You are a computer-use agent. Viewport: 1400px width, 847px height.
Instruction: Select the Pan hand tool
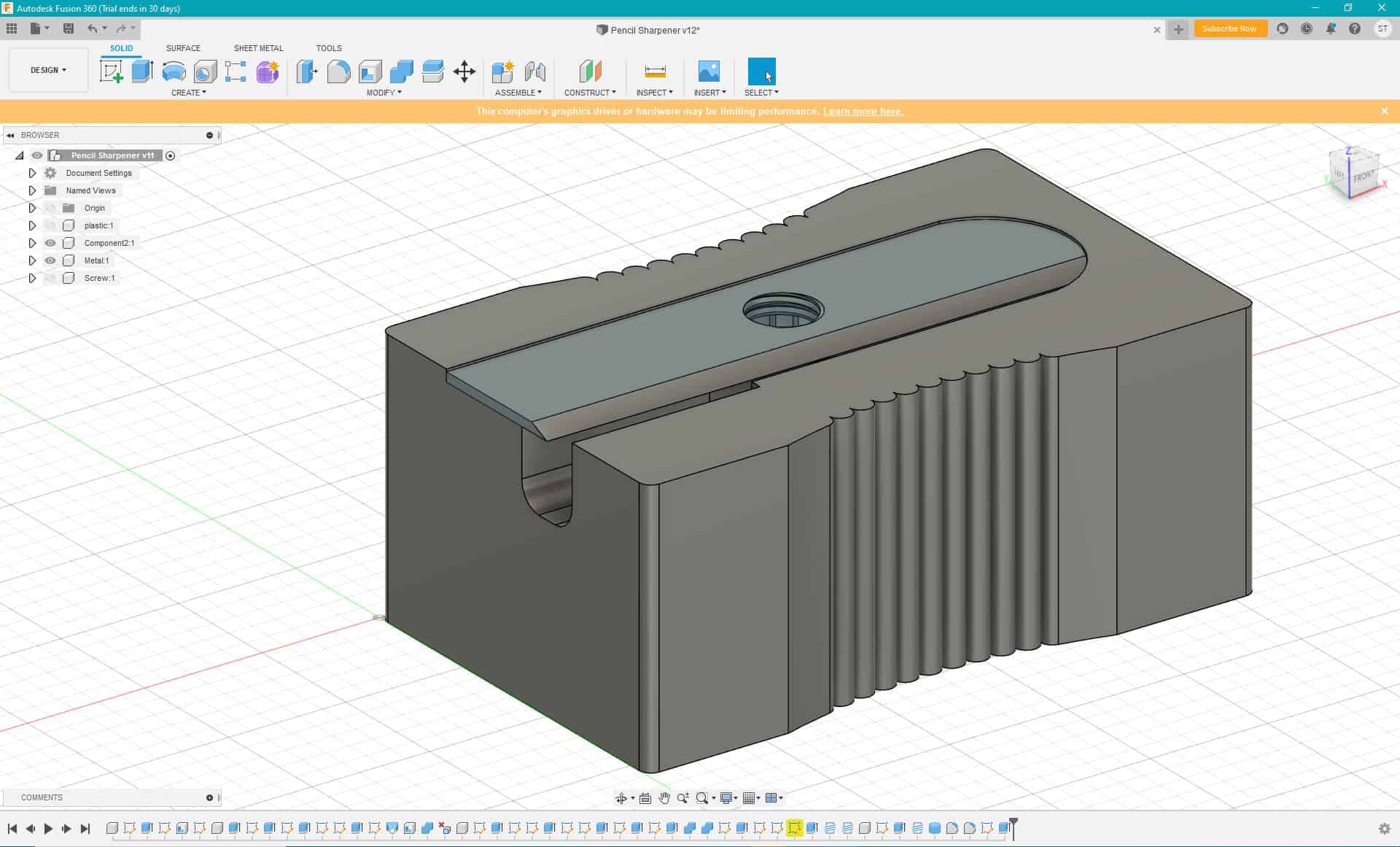664,798
